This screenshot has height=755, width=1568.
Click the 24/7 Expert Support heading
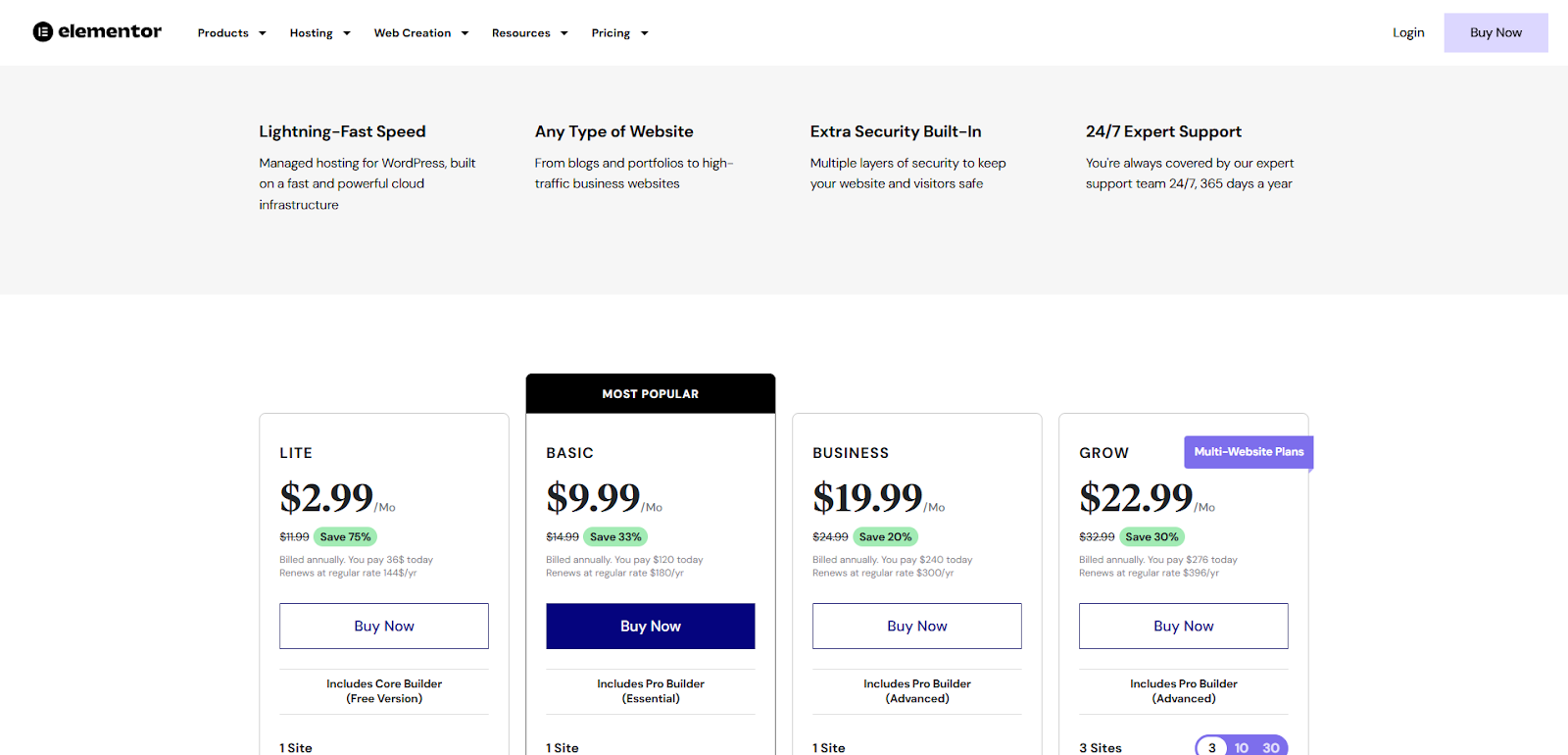[x=1163, y=131]
